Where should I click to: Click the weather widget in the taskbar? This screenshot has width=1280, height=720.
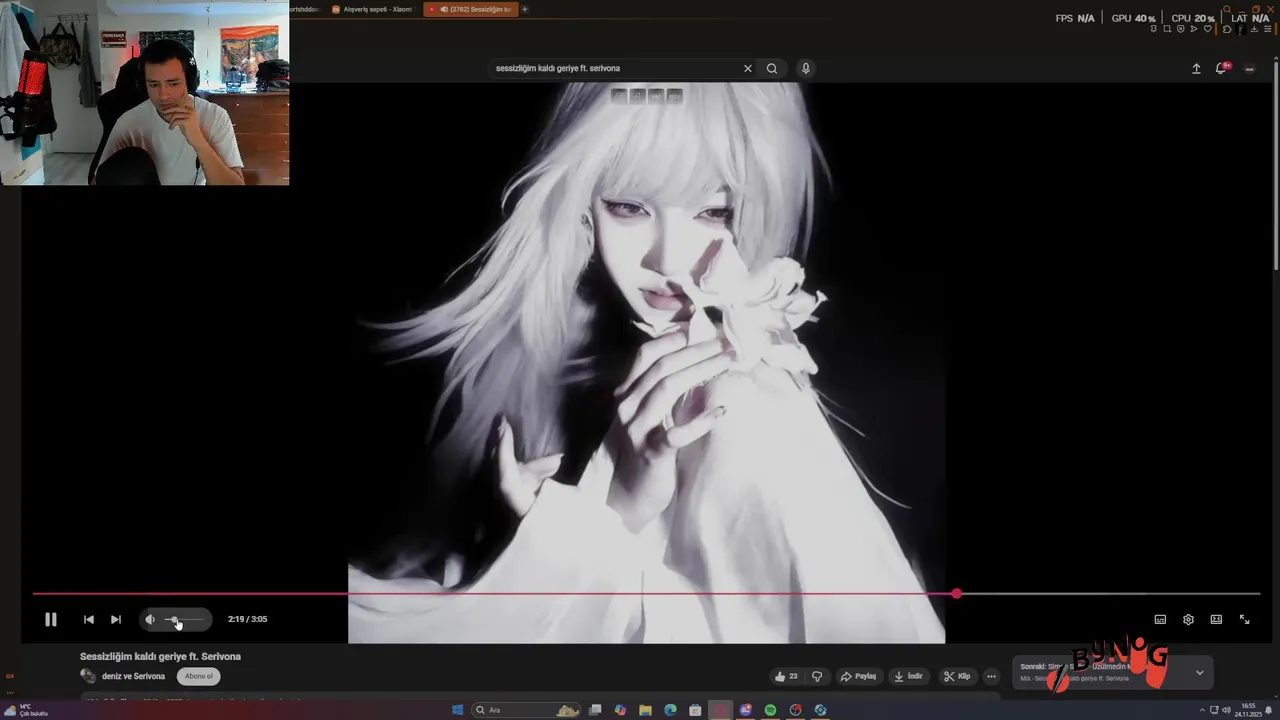pyautogui.click(x=27, y=710)
